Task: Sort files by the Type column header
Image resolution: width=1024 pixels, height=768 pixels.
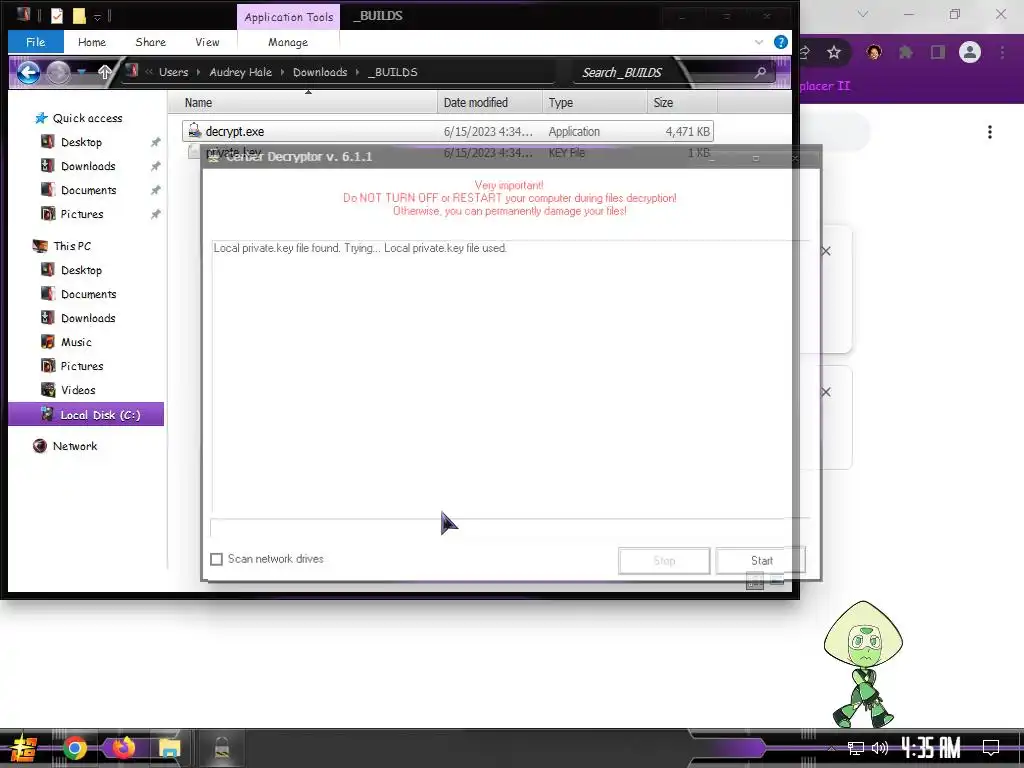Action: click(594, 103)
